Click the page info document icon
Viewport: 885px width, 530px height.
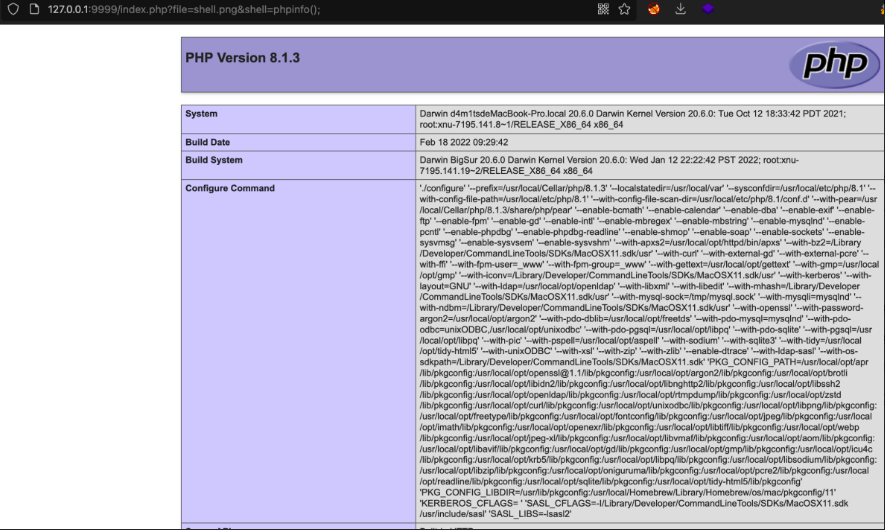[34, 9]
